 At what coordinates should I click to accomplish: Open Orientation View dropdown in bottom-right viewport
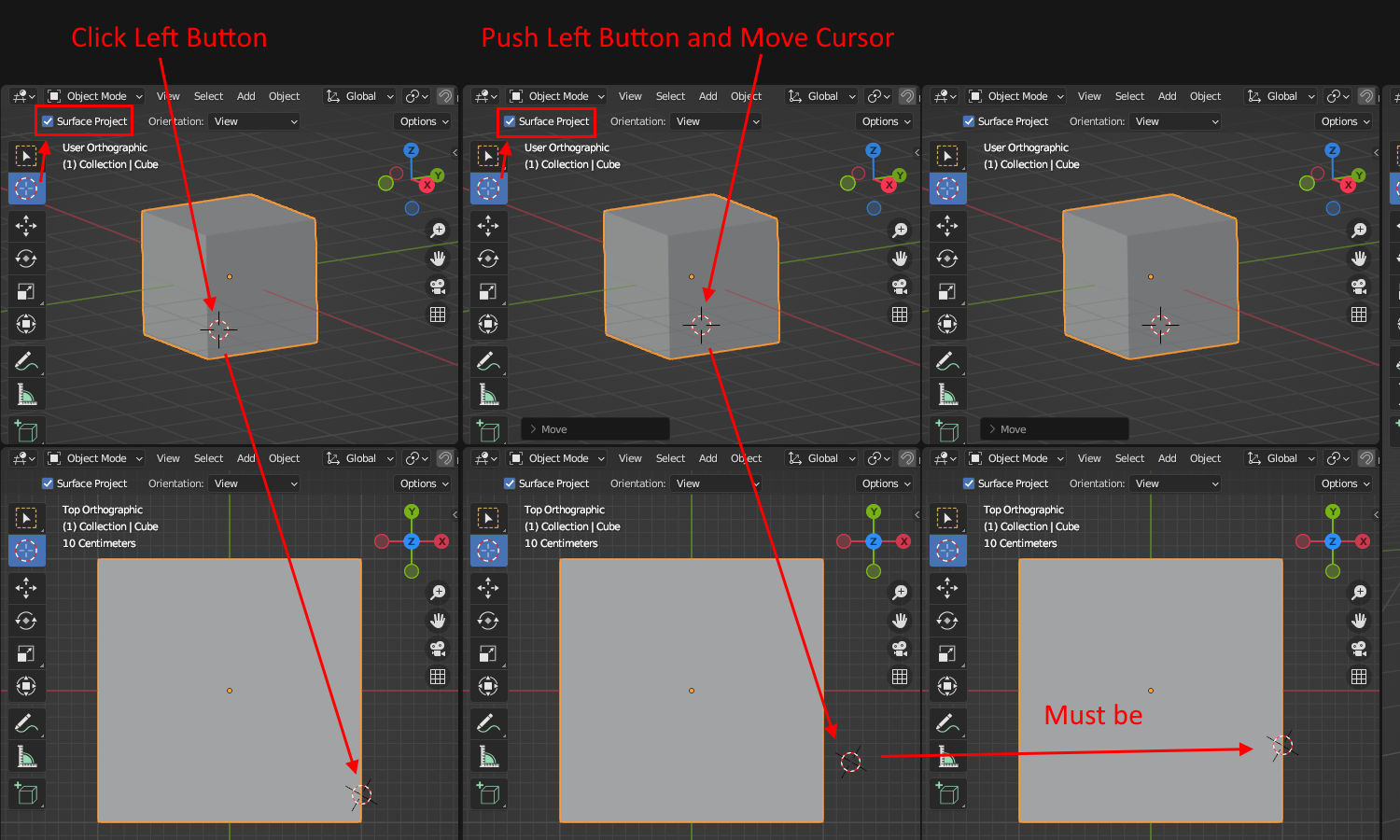(x=1175, y=483)
